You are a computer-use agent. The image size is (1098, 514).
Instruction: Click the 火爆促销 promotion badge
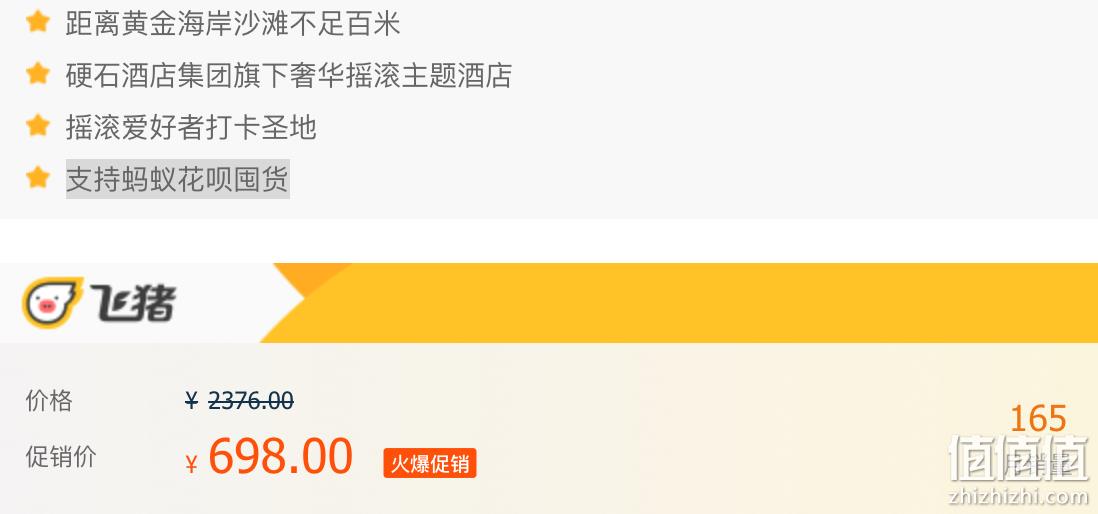[429, 463]
